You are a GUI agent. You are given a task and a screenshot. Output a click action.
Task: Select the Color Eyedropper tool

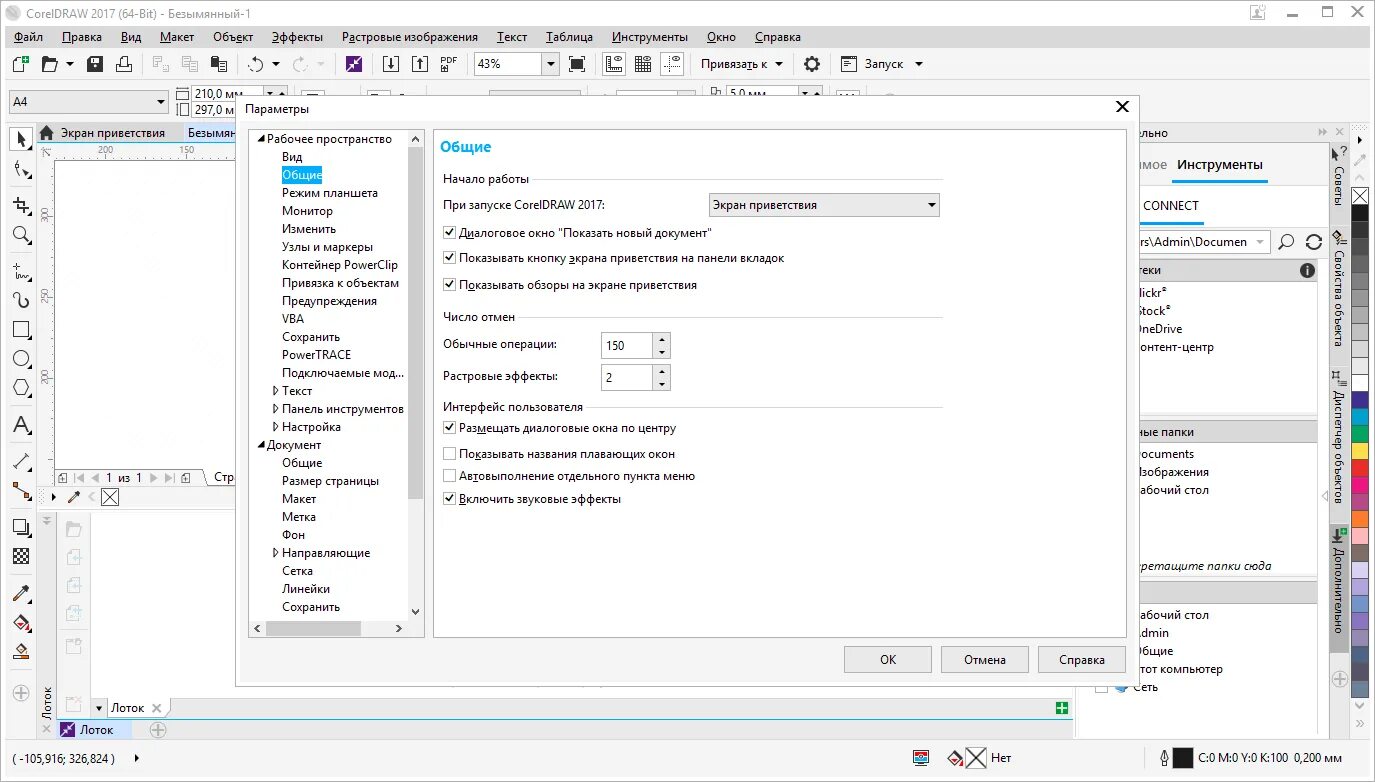click(21, 594)
